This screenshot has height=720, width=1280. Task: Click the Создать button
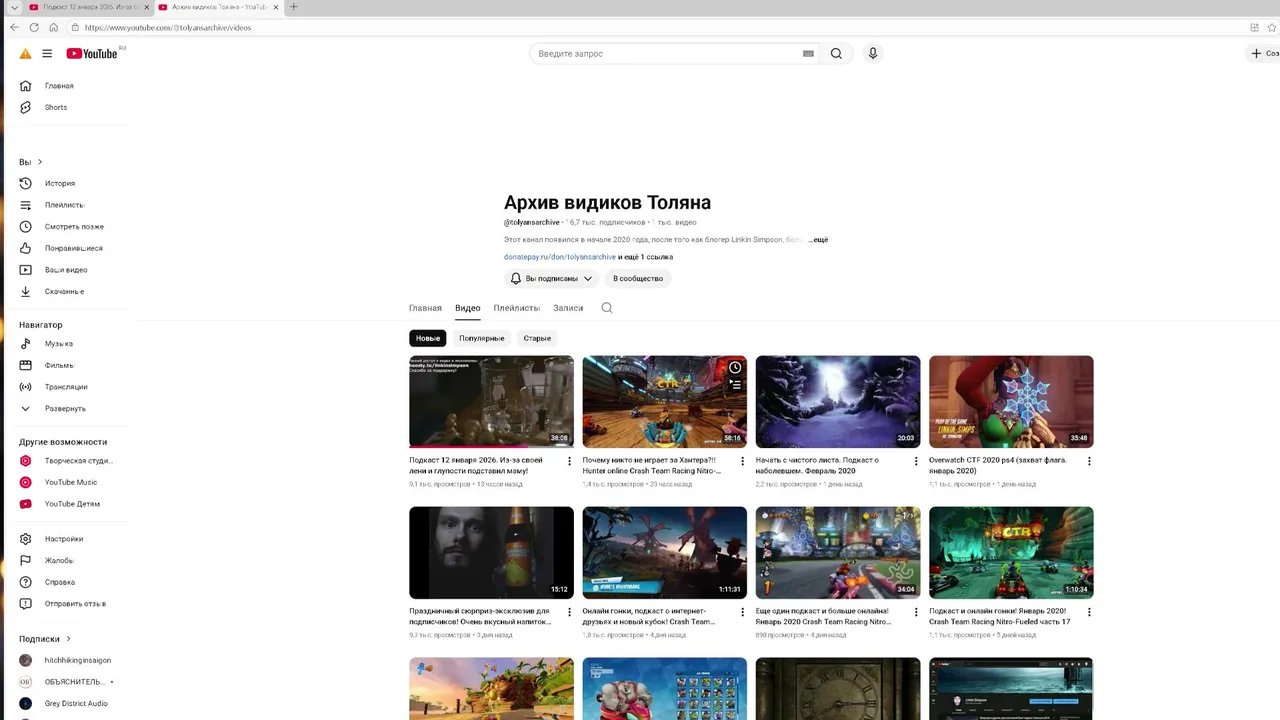(x=1264, y=53)
